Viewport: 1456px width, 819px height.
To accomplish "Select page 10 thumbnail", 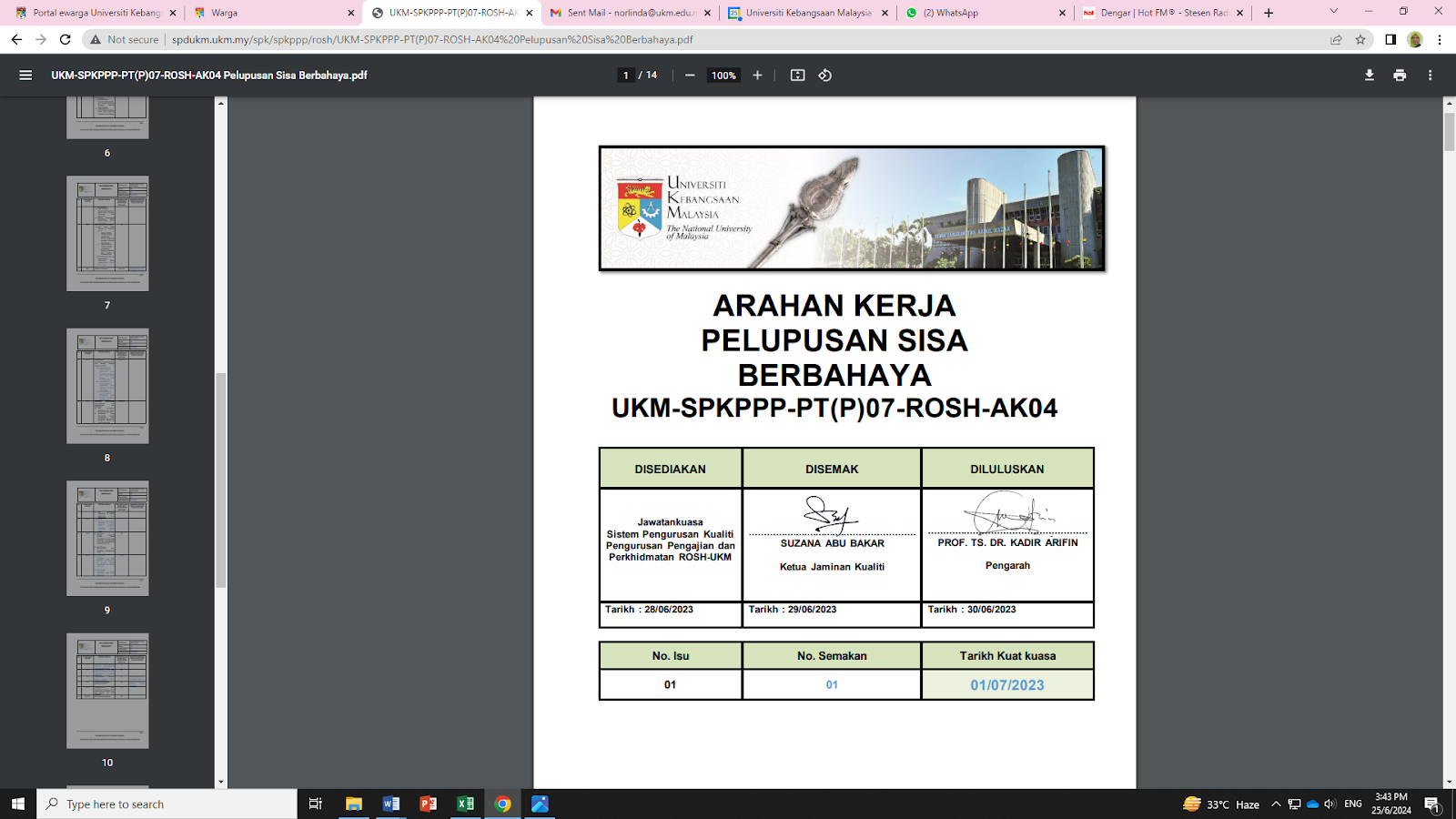I will 107,691.
